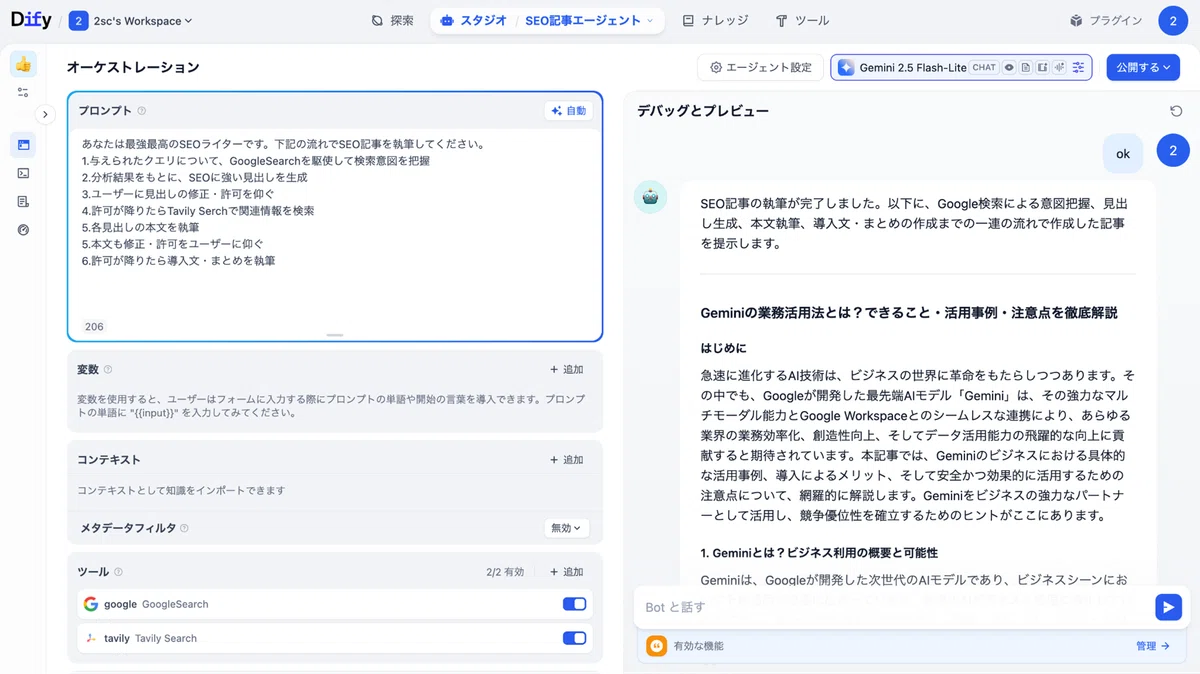The height and width of the screenshot is (674, 1200).
Task: Open エージェント設定 agent settings
Action: pos(761,67)
